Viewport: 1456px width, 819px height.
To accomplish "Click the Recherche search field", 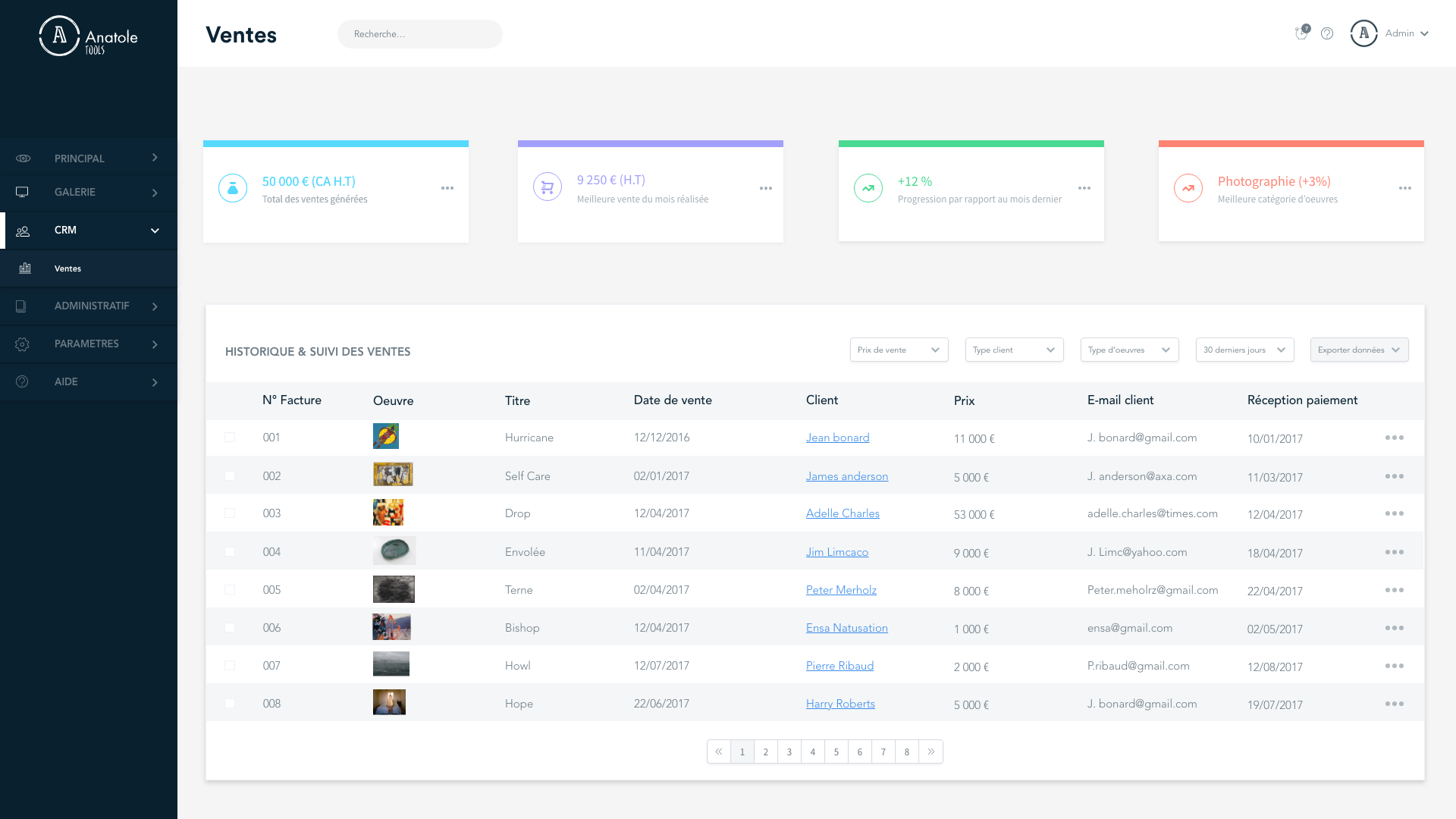I will click(x=419, y=34).
